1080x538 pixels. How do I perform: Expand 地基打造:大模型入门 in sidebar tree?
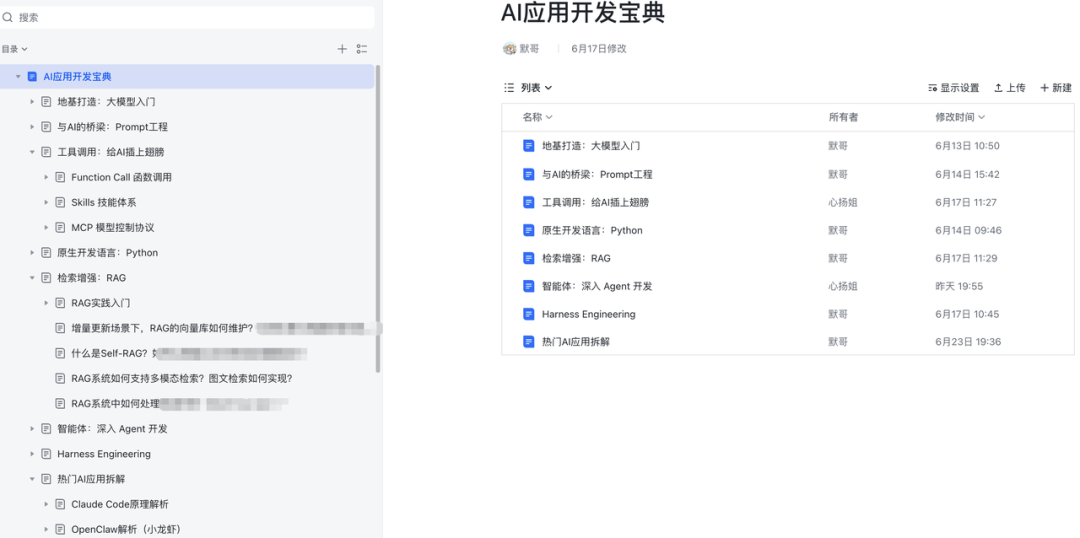[x=32, y=102]
